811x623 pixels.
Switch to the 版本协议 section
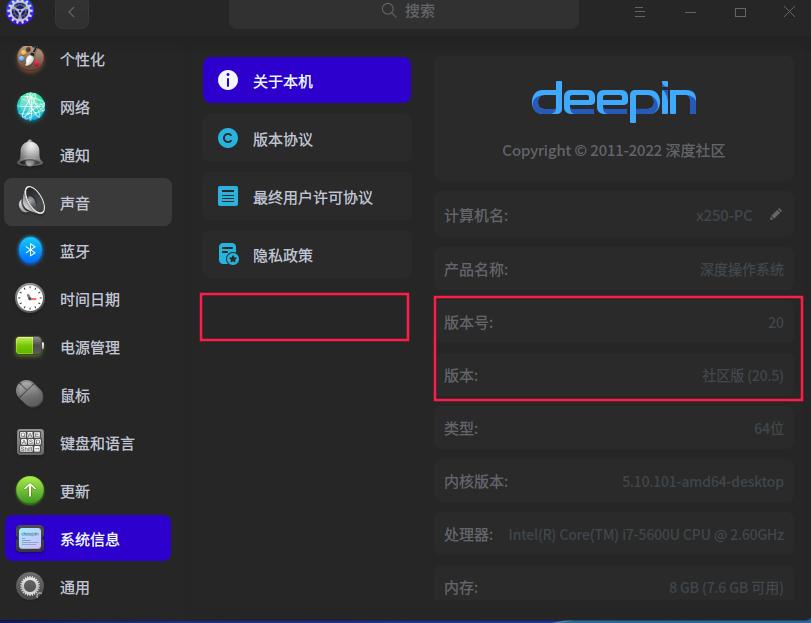[x=306, y=137]
